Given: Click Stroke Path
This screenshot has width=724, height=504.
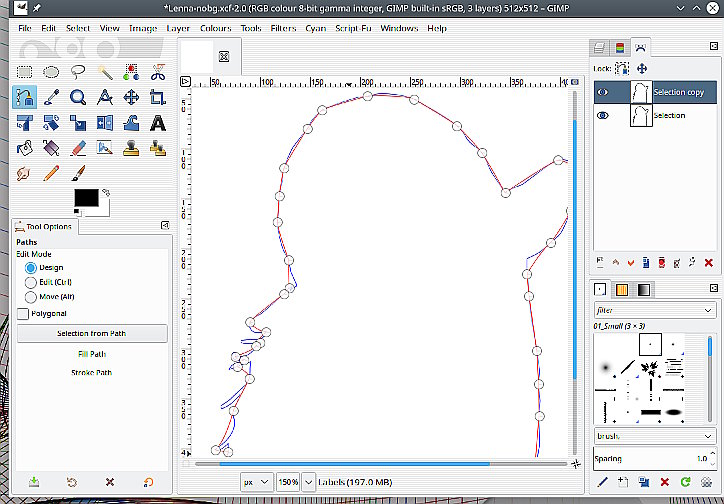Looking at the screenshot, I should tap(91, 373).
